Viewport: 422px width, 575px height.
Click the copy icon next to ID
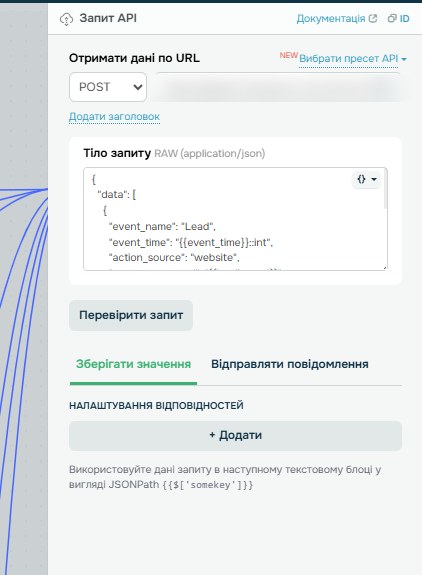392,18
